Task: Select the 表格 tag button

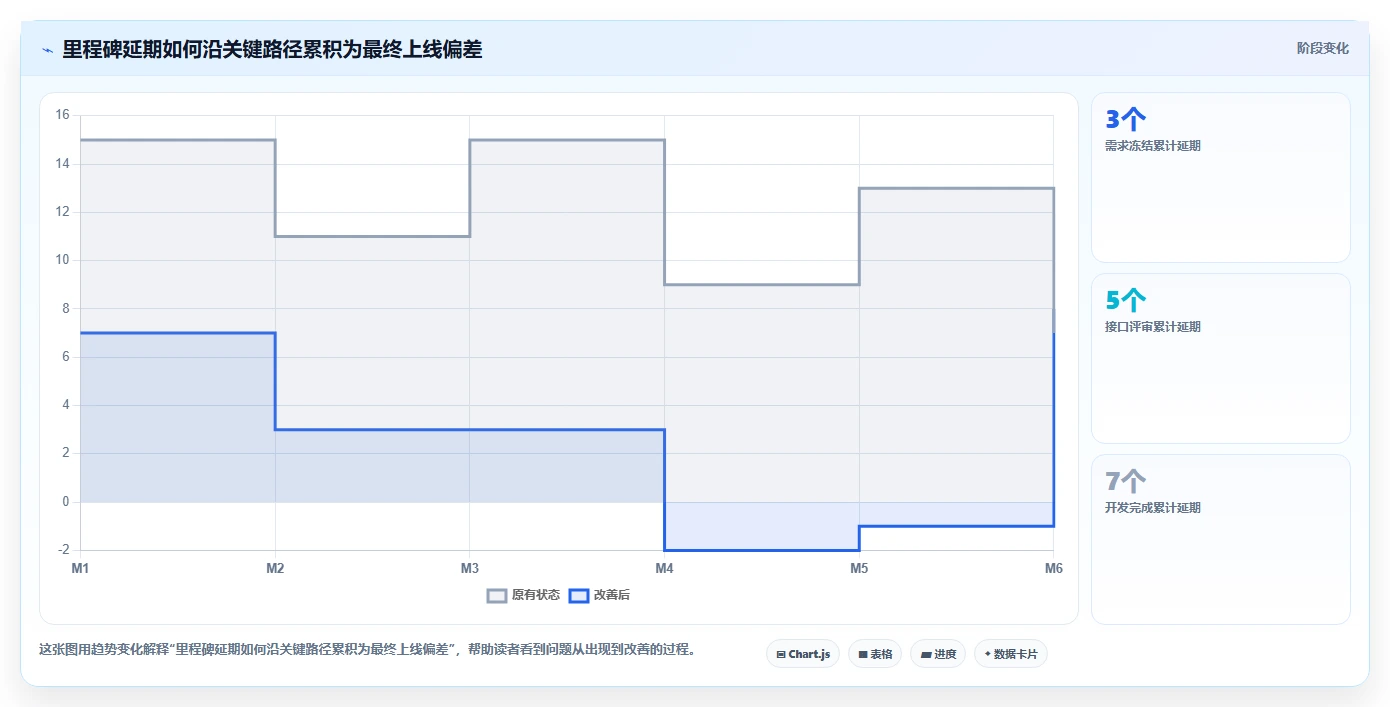Action: tap(874, 654)
